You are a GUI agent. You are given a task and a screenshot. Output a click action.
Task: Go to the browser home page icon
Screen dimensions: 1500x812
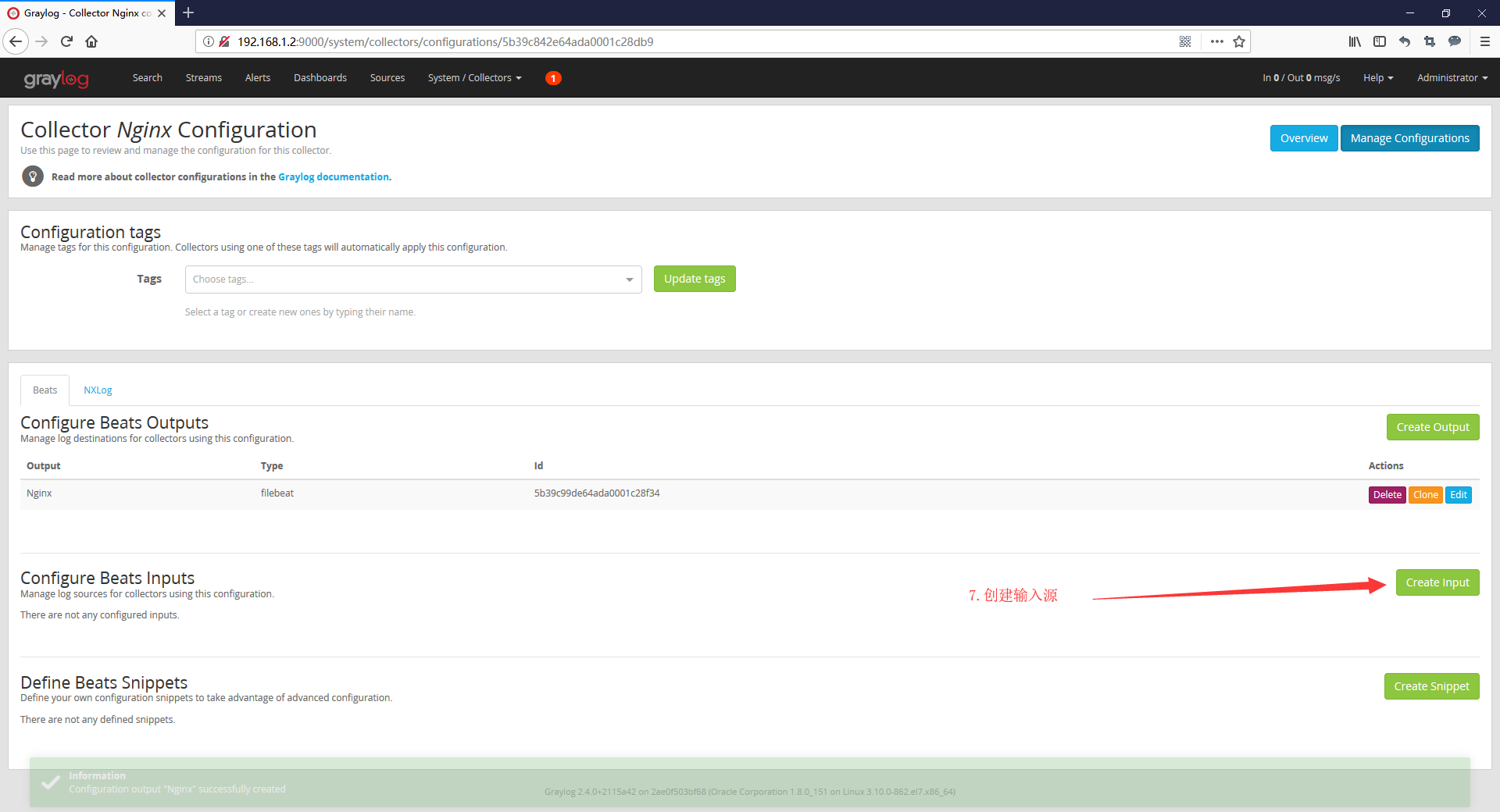[x=91, y=41]
